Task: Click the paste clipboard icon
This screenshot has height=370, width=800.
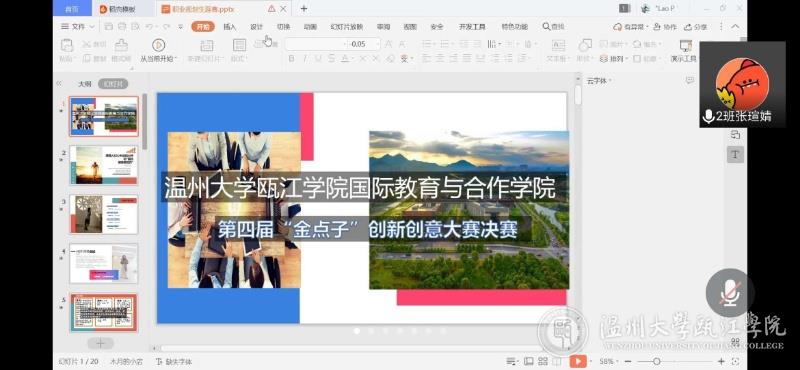Action: tap(67, 45)
